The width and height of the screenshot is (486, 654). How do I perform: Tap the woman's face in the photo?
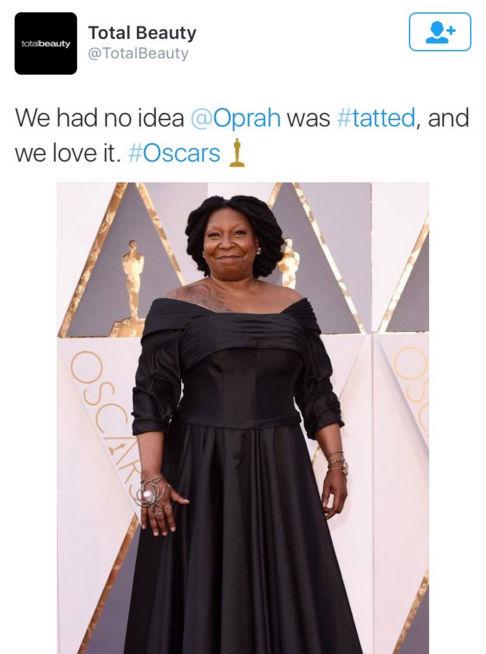tap(230, 249)
